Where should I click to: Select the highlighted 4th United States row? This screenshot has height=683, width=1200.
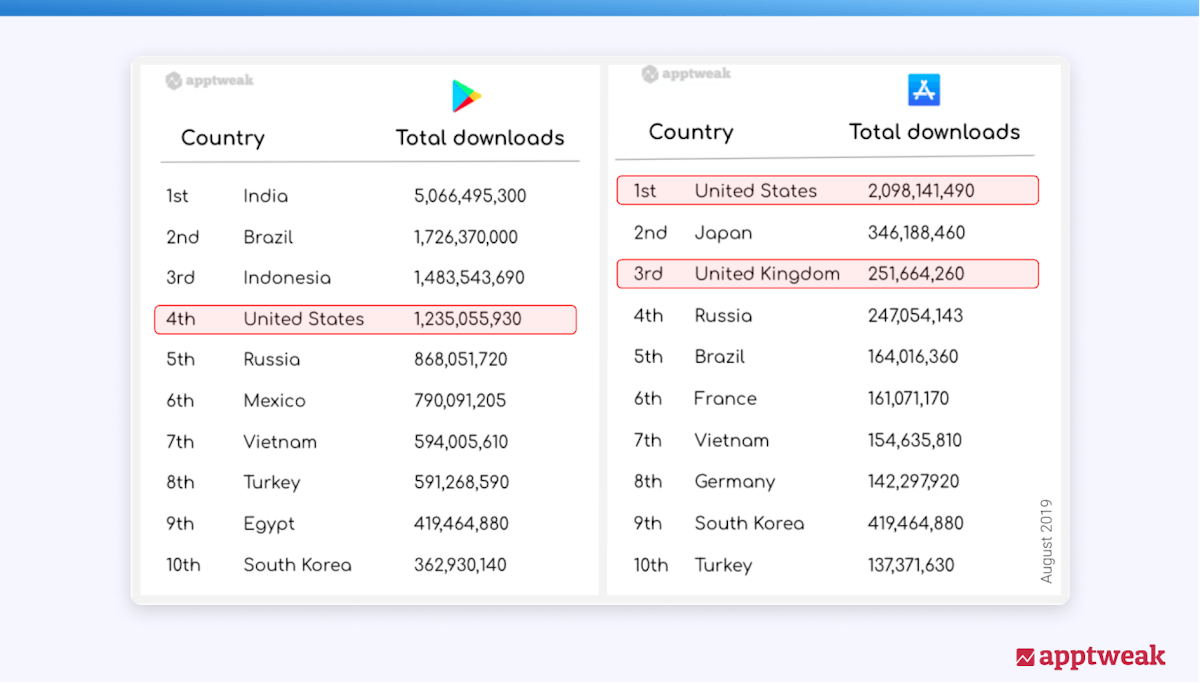[x=365, y=319]
